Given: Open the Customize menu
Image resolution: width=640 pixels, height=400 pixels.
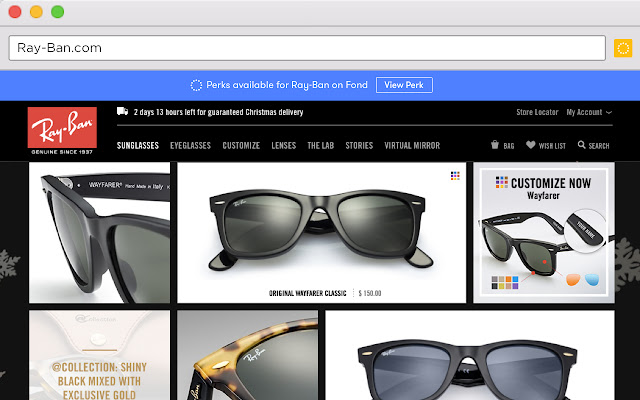Looking at the screenshot, I should [241, 145].
